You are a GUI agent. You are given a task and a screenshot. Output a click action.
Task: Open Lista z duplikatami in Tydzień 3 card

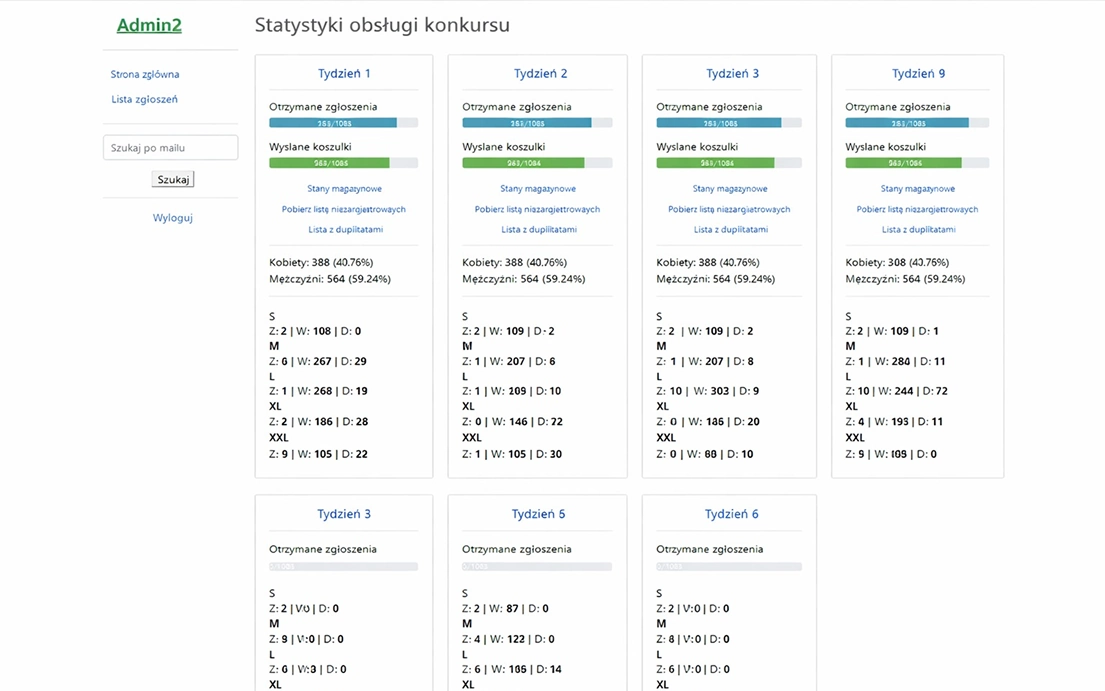coord(731,230)
